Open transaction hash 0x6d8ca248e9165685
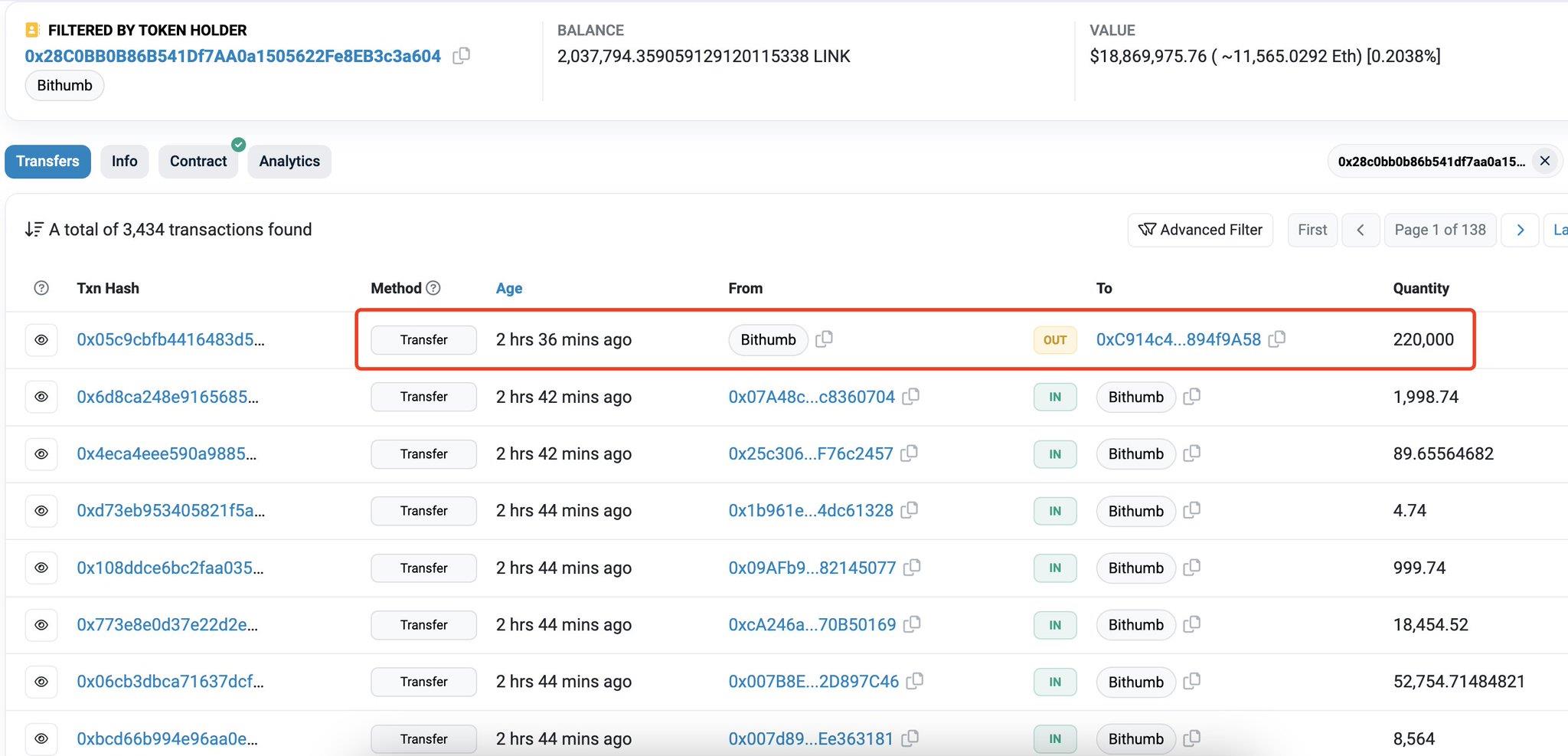Screen dimensions: 1568x756 coord(168,397)
